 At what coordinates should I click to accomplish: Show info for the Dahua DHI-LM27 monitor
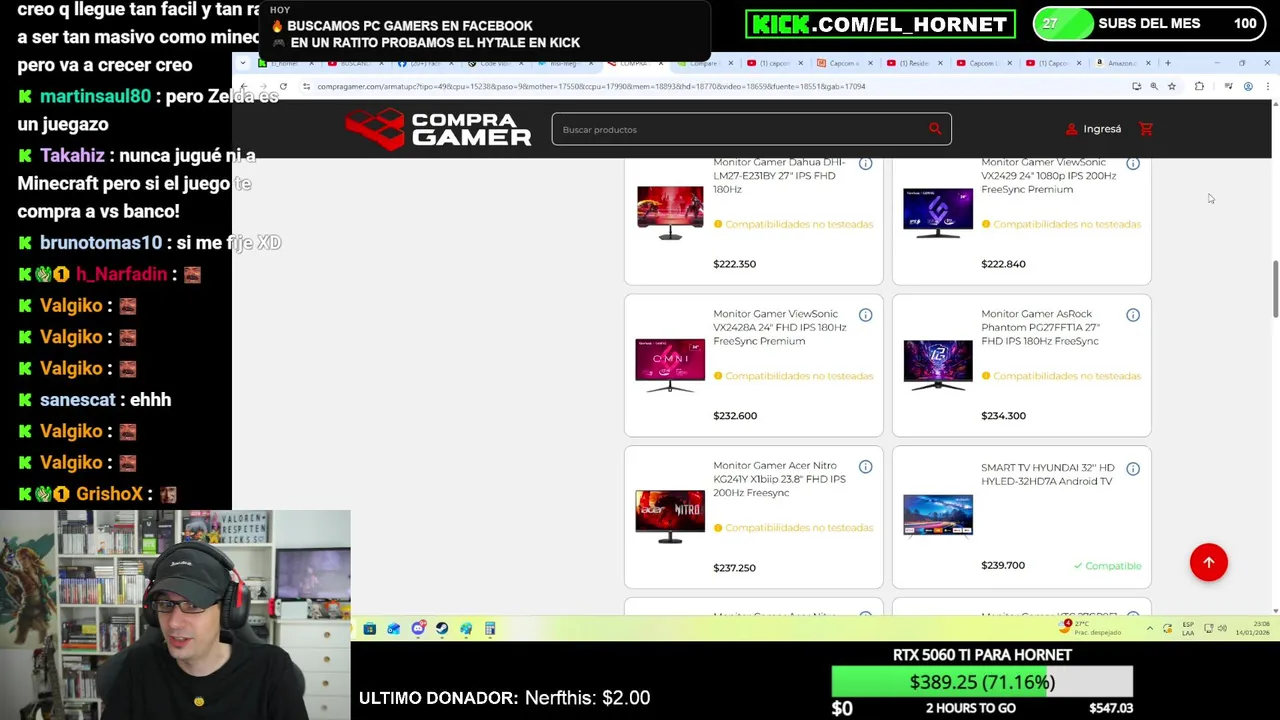[x=865, y=163]
